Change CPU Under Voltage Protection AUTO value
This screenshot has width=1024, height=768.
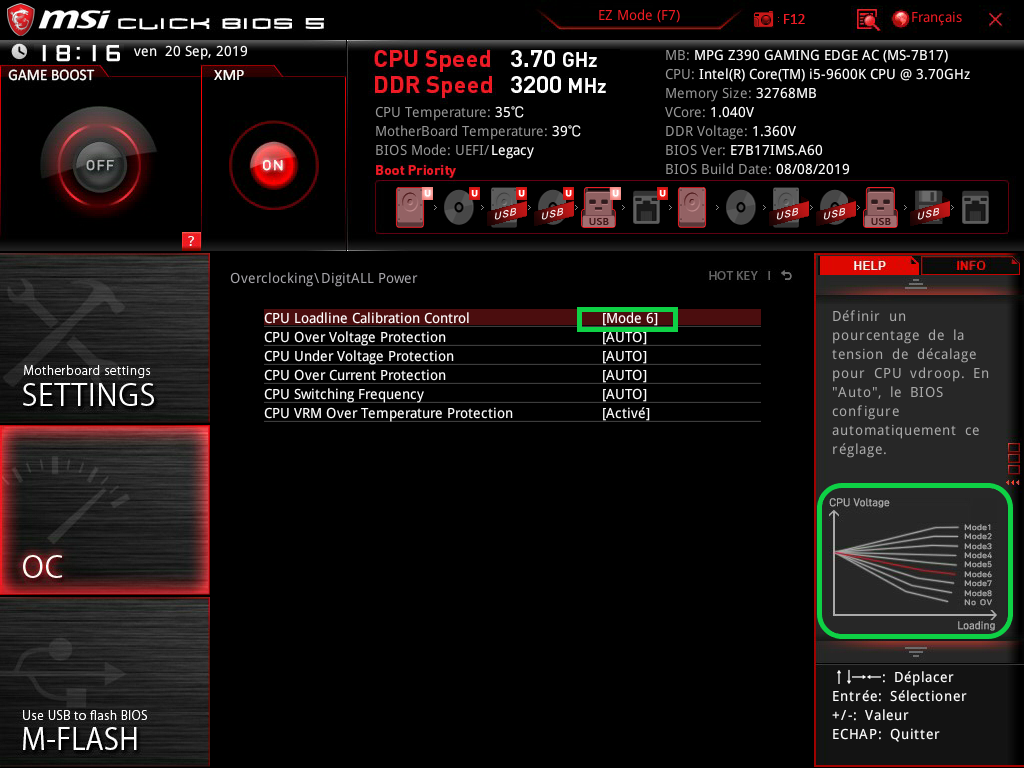coord(624,356)
